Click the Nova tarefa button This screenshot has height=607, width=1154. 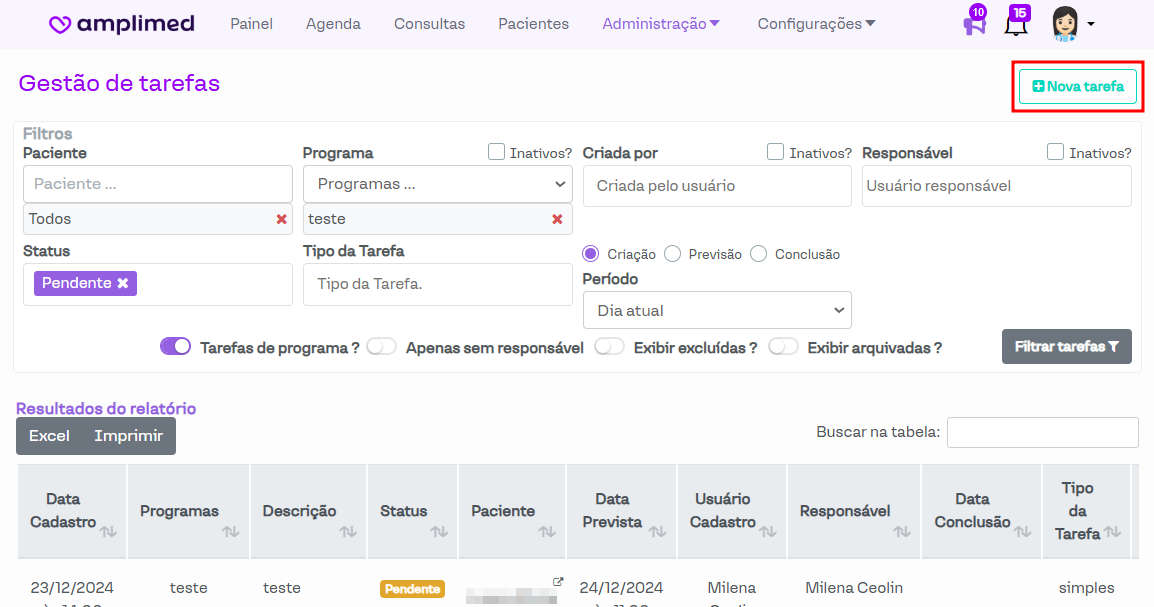click(x=1077, y=86)
